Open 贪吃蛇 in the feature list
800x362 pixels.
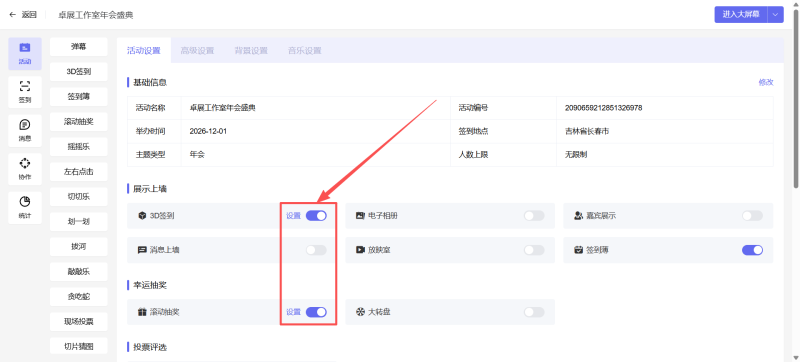coord(79,297)
